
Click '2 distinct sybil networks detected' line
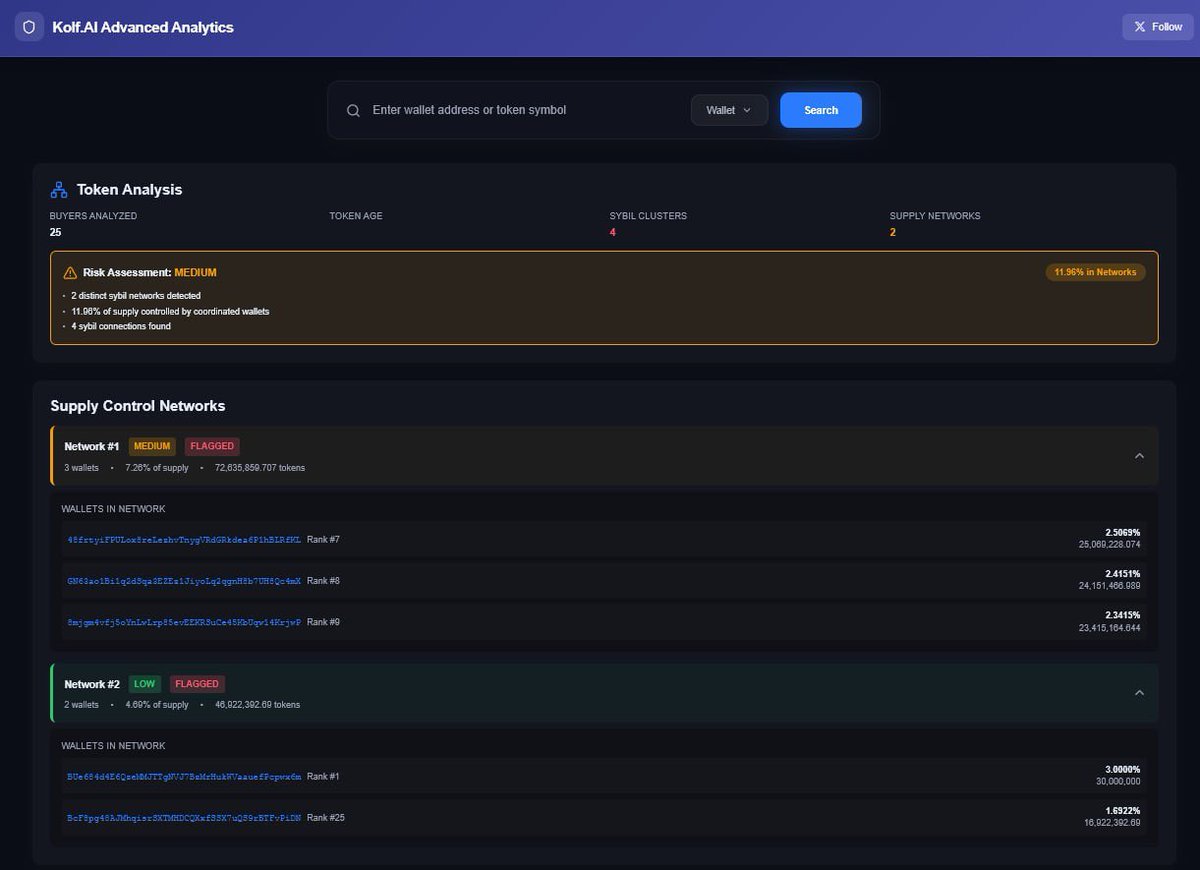136,296
